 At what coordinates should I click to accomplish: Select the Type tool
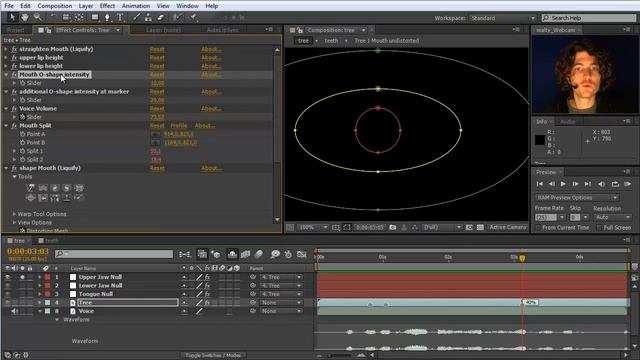(120, 17)
